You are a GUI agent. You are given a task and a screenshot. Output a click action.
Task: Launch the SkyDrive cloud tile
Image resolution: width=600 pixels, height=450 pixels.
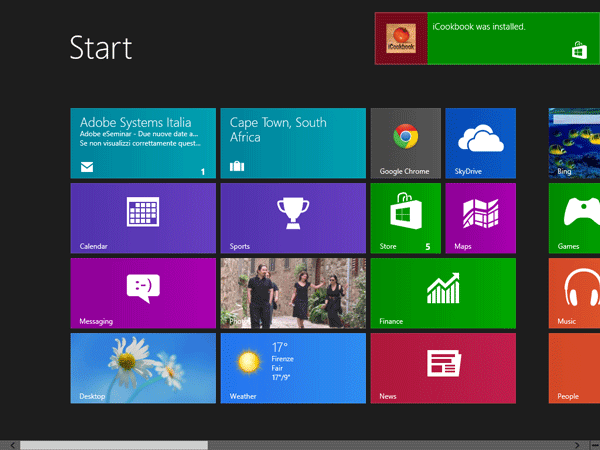pyautogui.click(x=480, y=143)
